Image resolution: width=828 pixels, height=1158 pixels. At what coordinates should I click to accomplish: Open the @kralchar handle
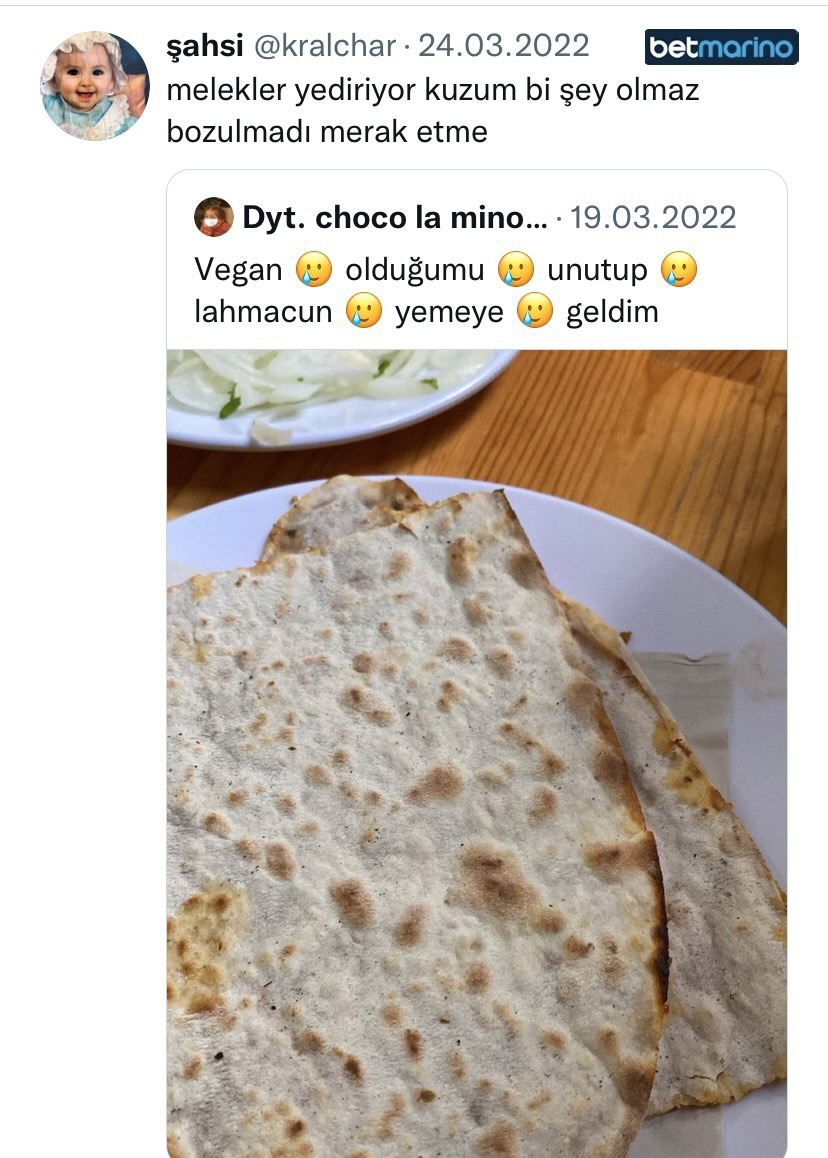(x=325, y=47)
